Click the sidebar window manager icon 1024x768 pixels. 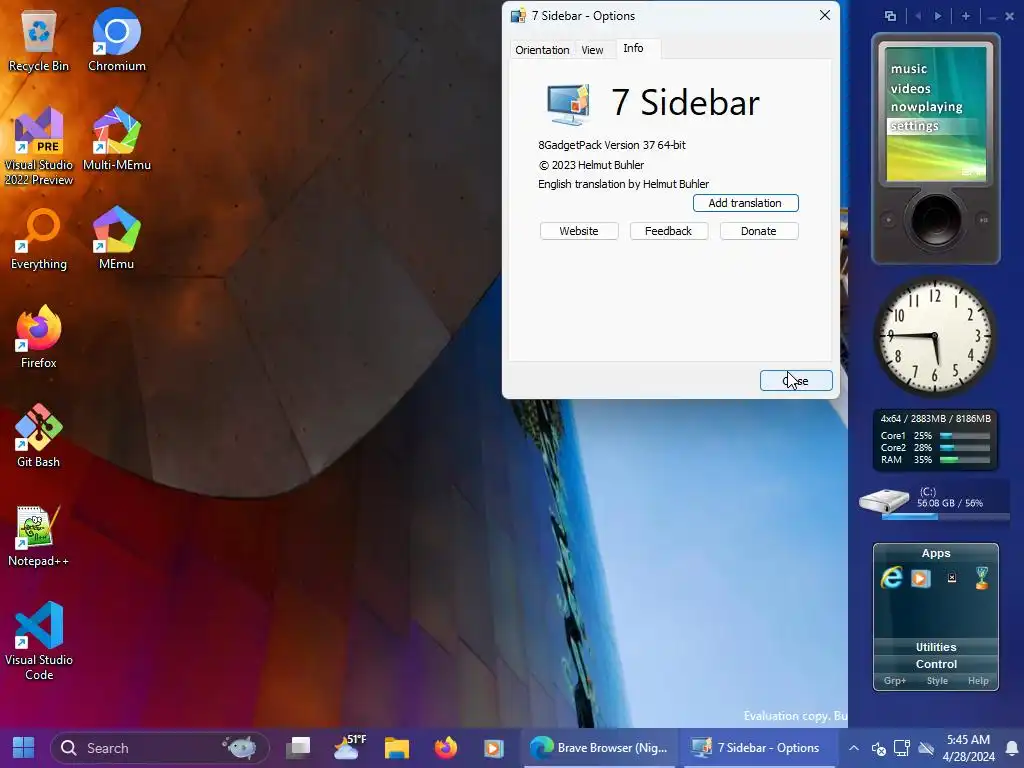tap(890, 16)
